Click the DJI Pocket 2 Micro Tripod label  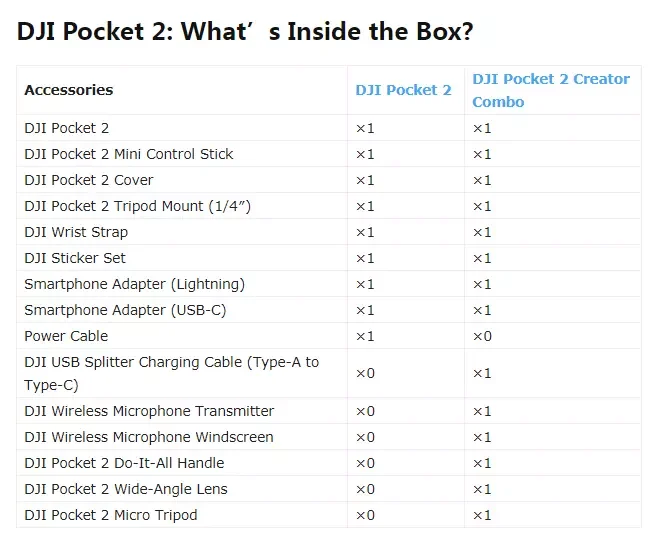[x=111, y=515]
